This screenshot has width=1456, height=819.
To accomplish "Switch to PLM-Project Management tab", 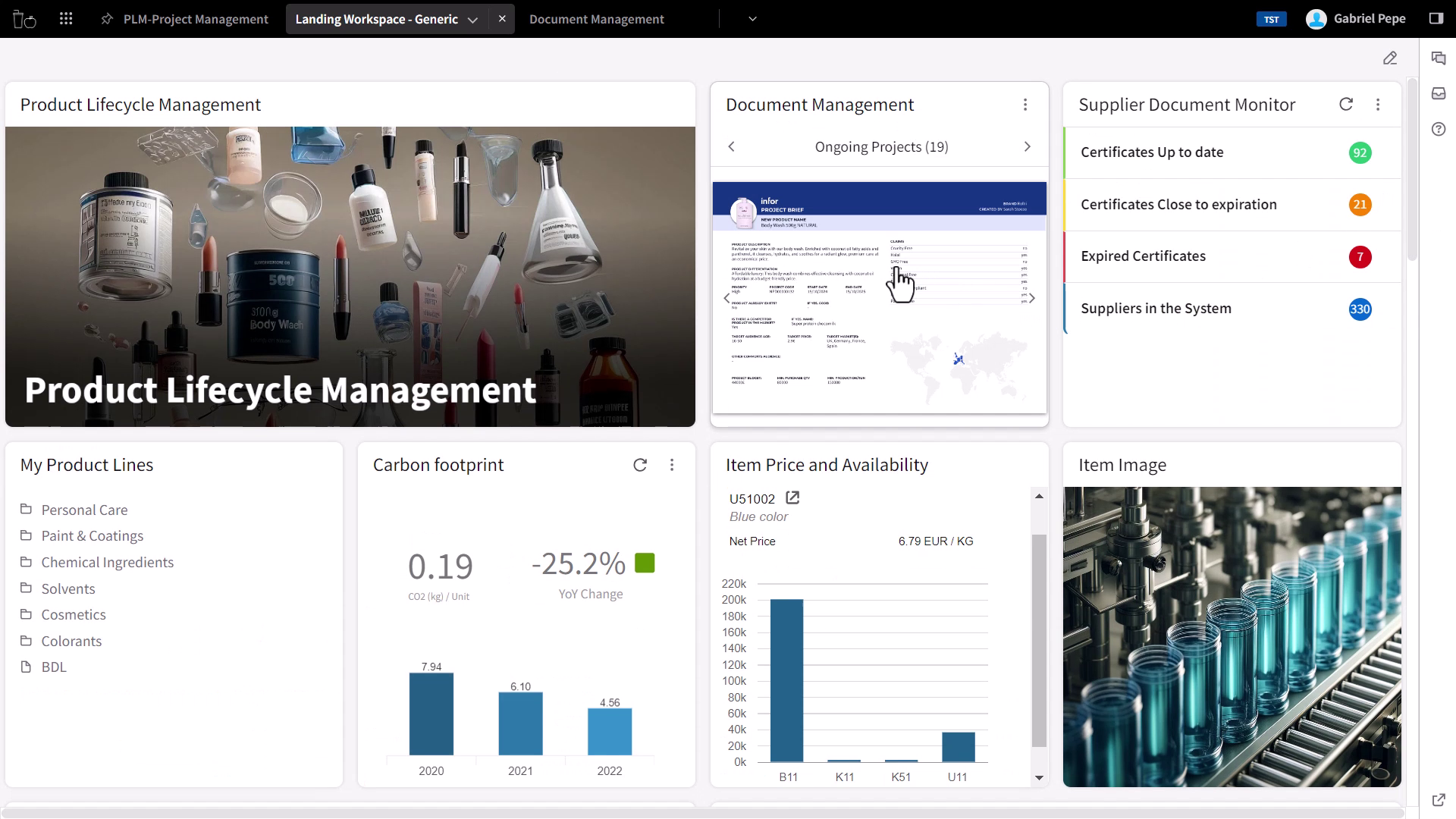I will coord(195,19).
